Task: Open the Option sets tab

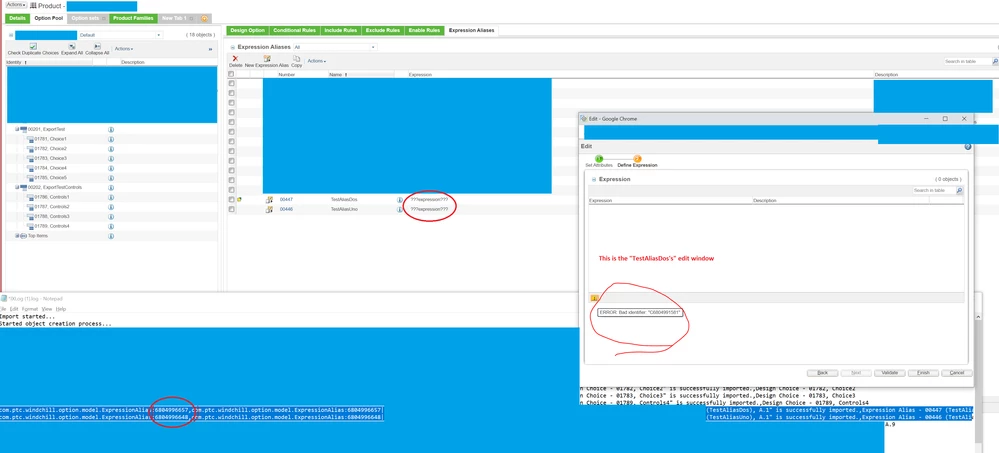Action: click(x=88, y=18)
